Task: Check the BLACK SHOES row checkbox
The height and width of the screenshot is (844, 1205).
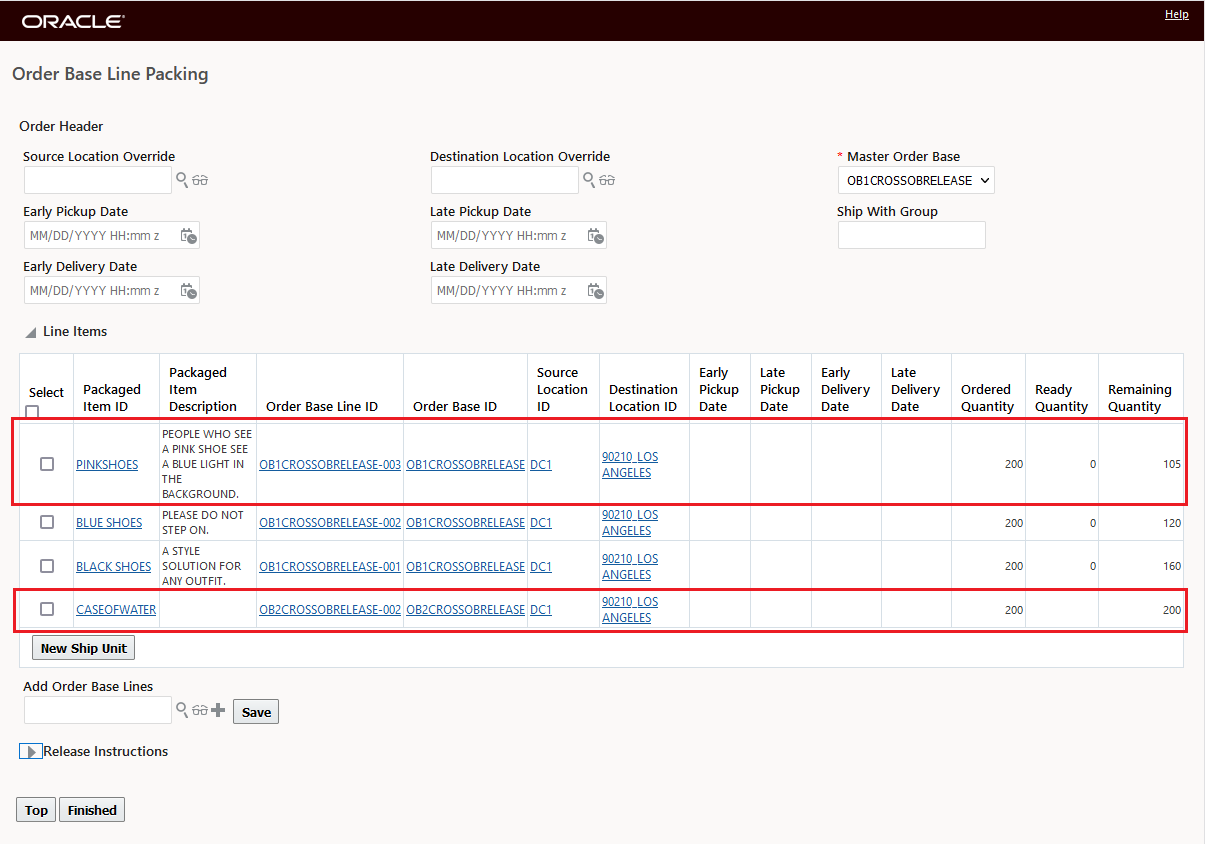Action: [x=47, y=566]
